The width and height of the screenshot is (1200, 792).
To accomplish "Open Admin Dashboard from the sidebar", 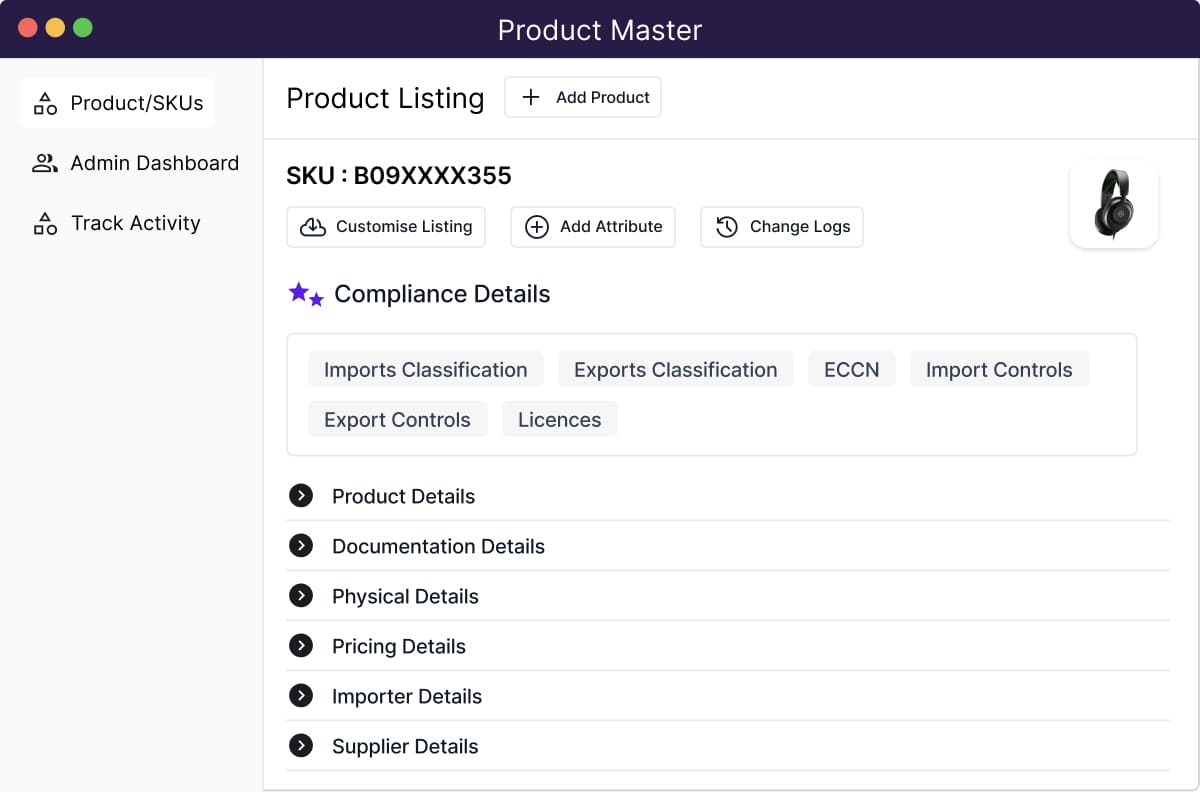I will (x=154, y=163).
